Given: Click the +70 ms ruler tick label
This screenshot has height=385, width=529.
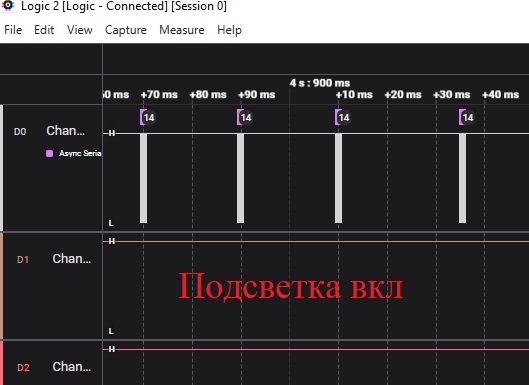Looking at the screenshot, I should (x=159, y=94).
